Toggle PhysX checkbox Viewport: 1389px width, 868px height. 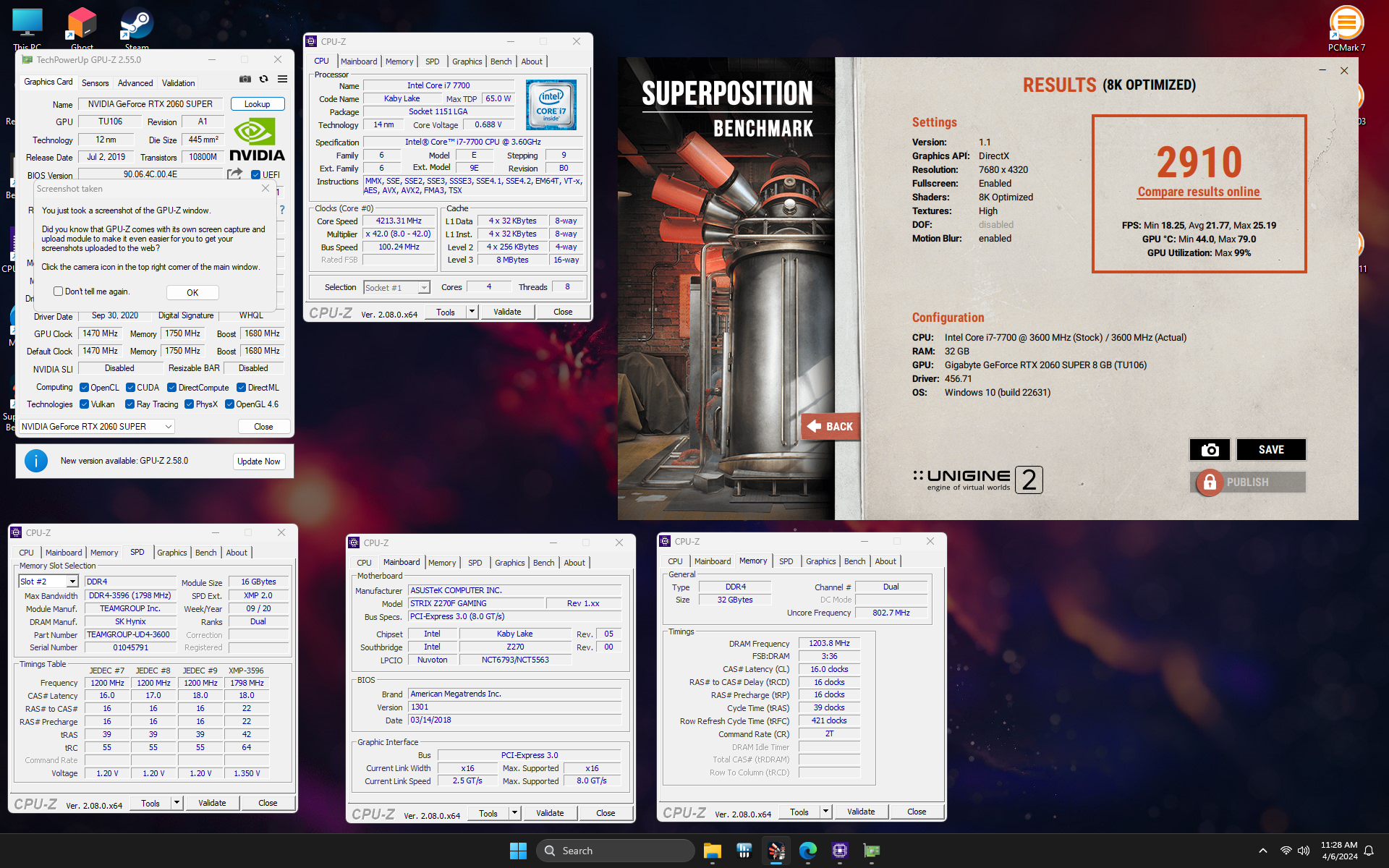pos(189,404)
